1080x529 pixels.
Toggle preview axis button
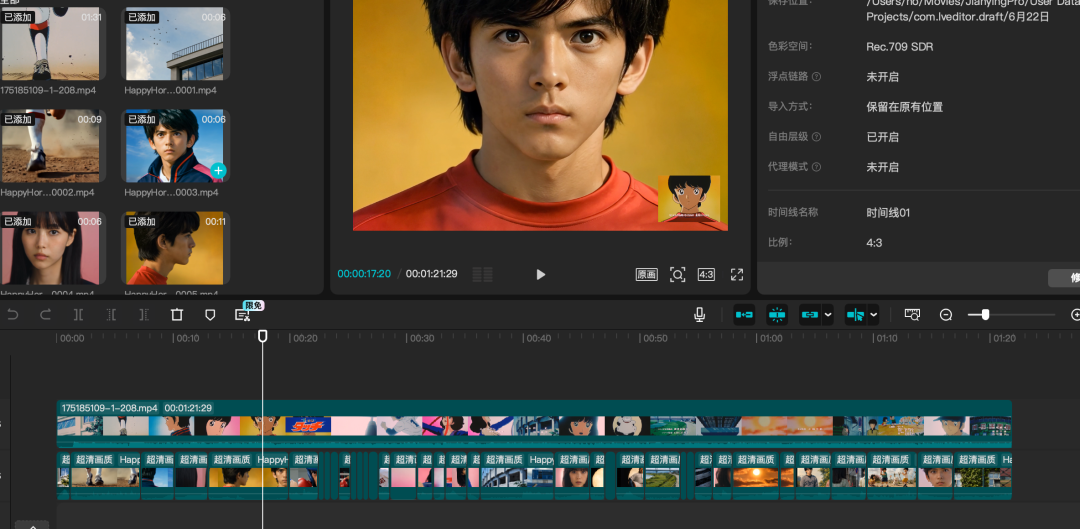coord(855,315)
